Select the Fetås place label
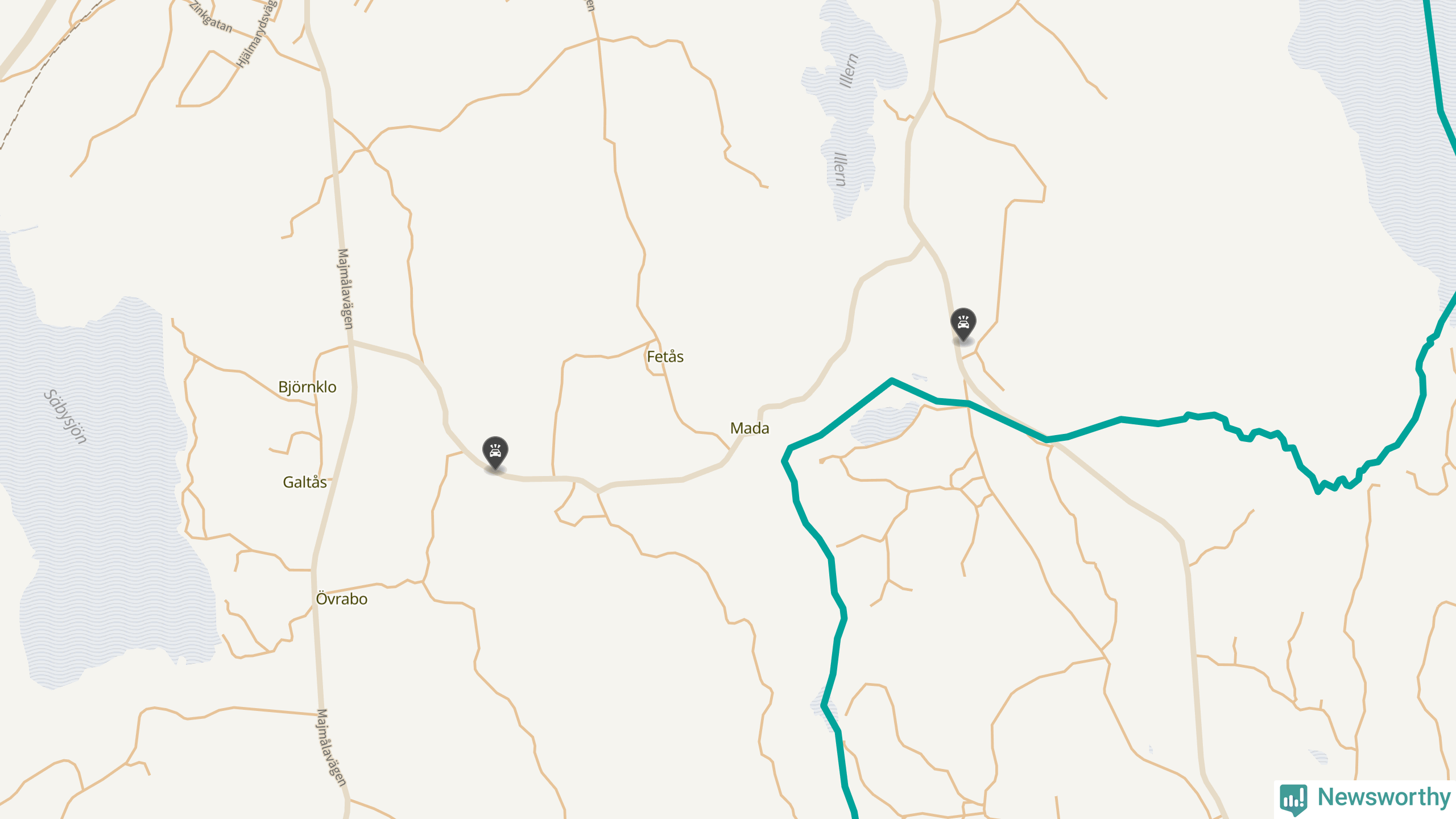The width and height of the screenshot is (1456, 819). pos(665,357)
